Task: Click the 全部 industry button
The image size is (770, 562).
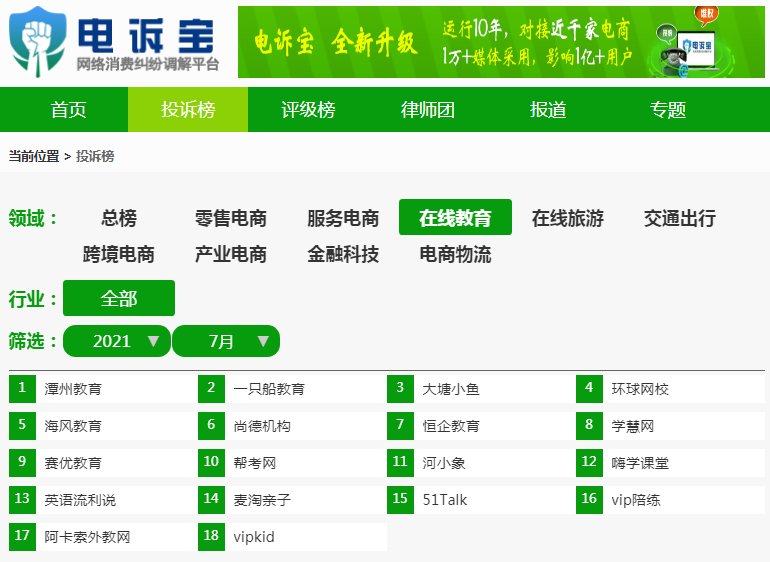Action: click(119, 298)
